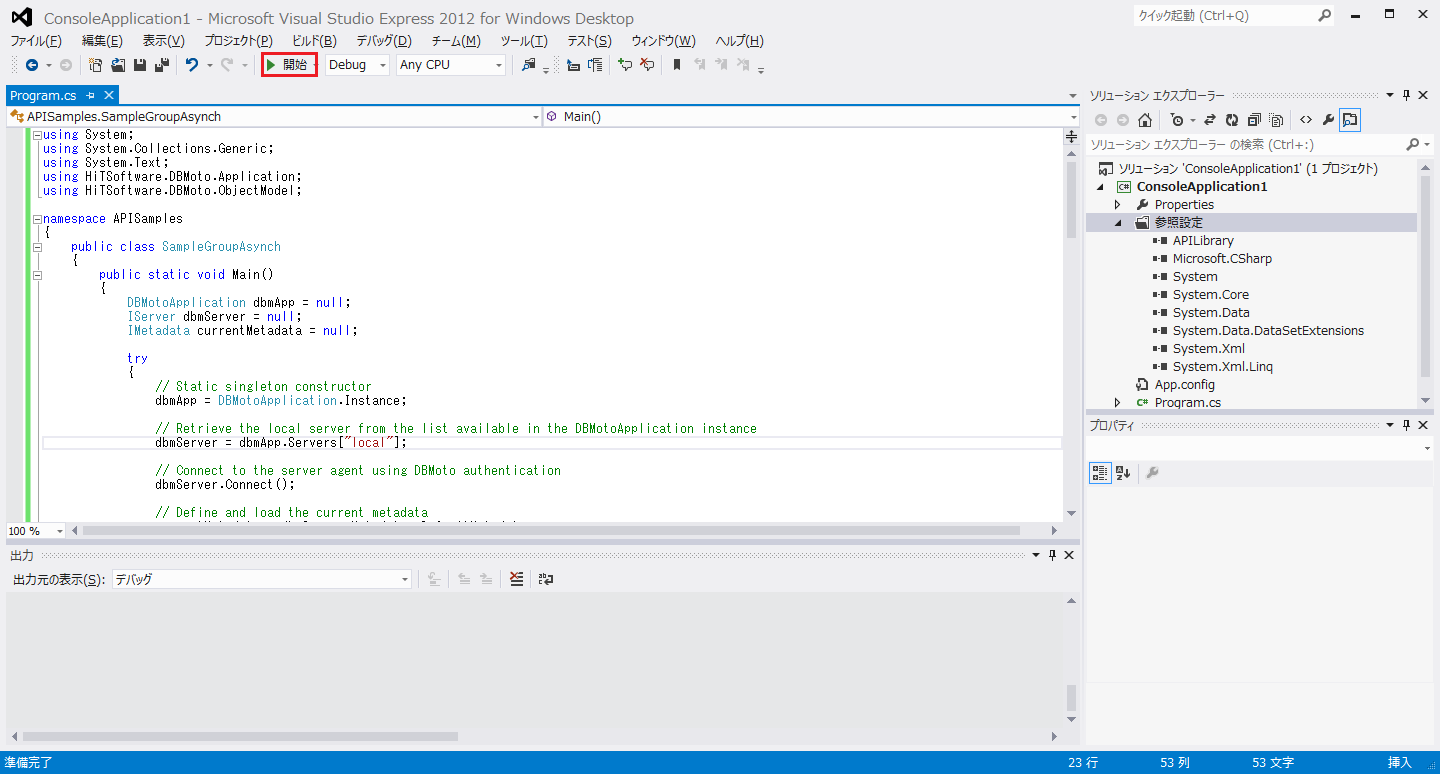The image size is (1440, 774).
Task: Click Categorized view icon in Properties panel
Action: [1100, 473]
